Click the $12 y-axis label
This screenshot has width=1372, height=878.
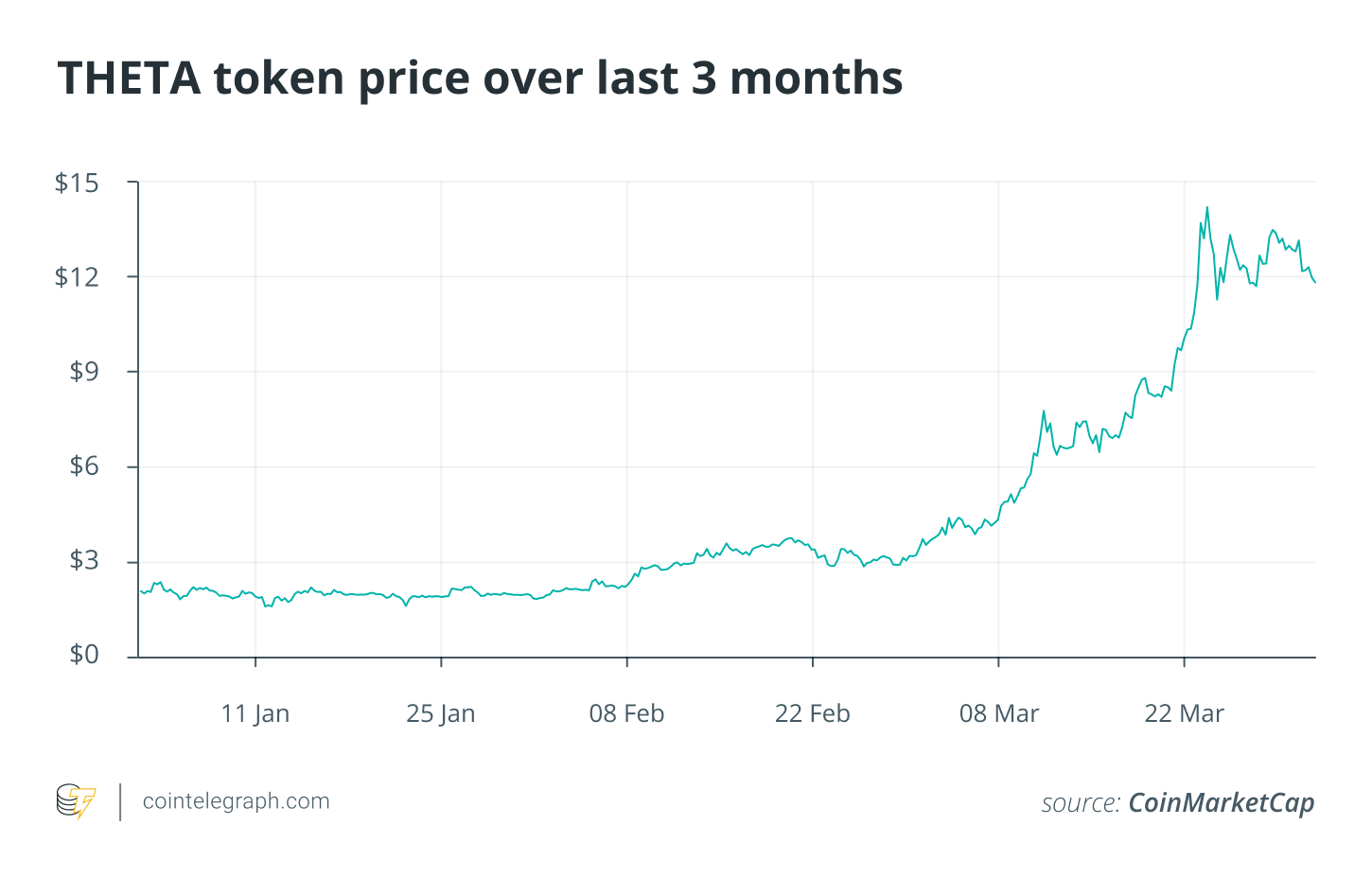[x=77, y=277]
